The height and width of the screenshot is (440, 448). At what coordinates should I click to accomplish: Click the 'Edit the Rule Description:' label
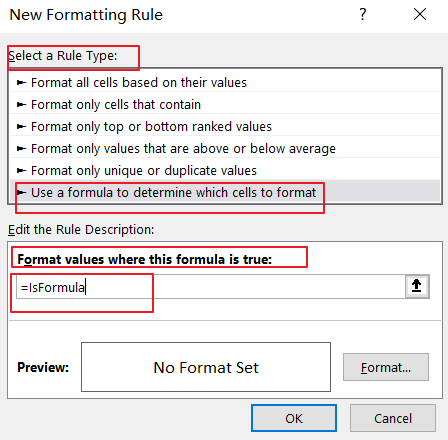[x=81, y=230]
